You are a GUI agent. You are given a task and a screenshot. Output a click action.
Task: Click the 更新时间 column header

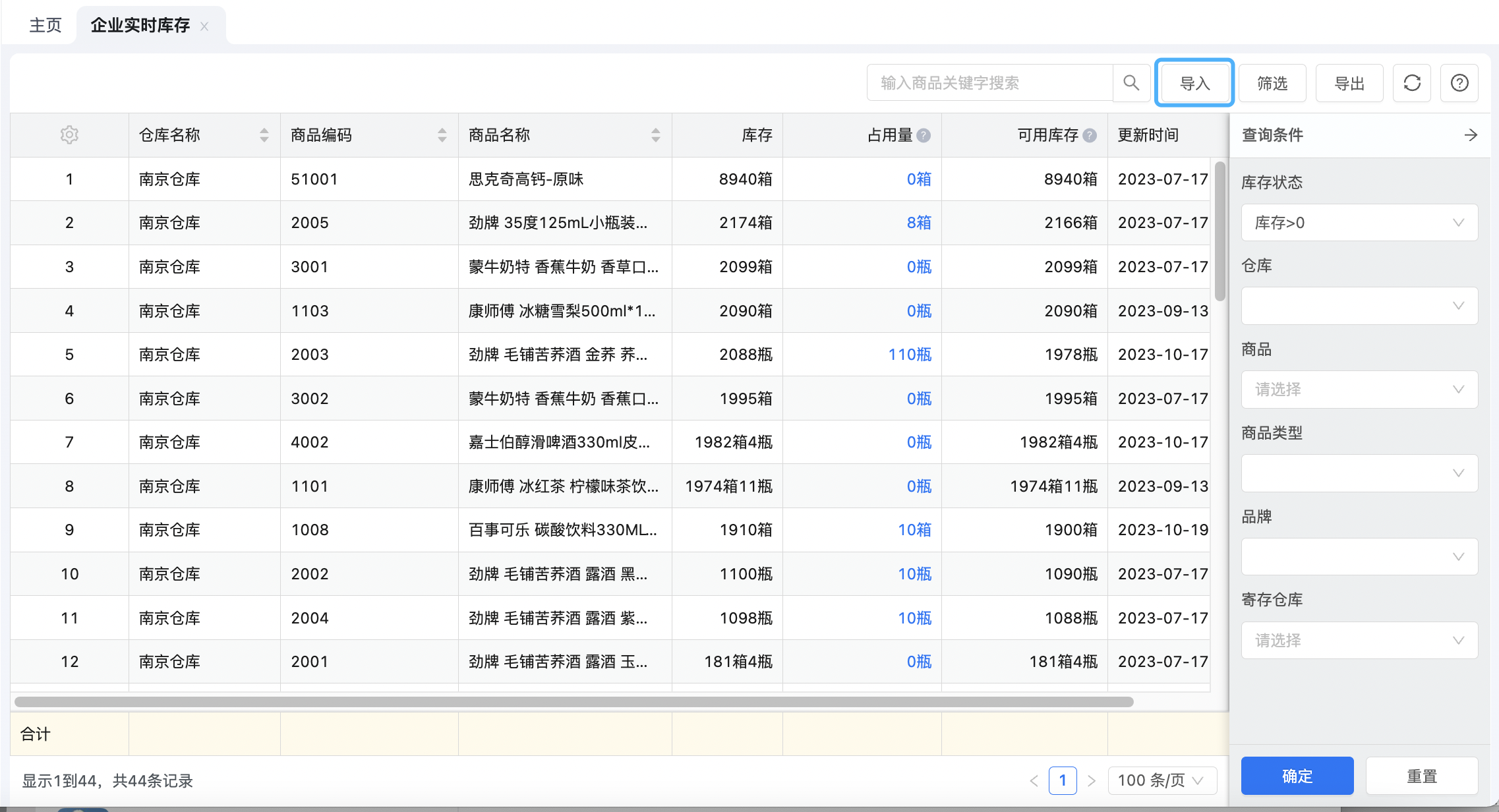1148,135
